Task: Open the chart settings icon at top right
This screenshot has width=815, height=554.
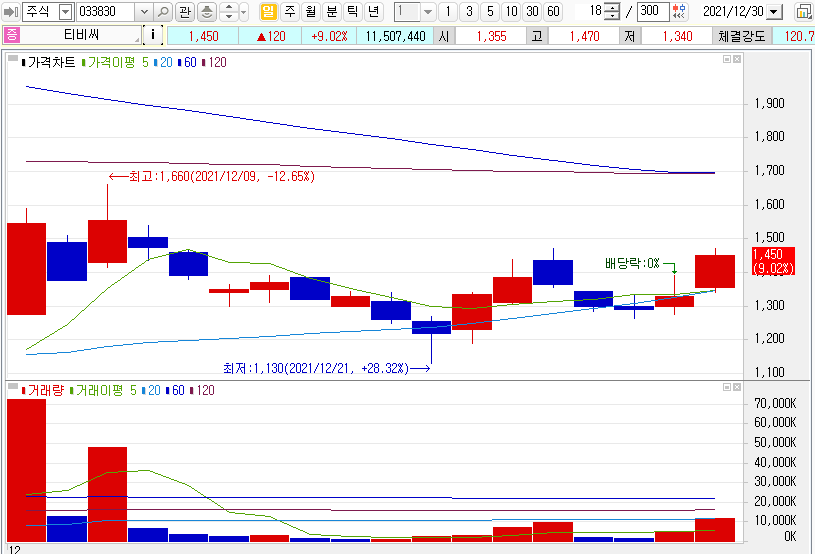Action: (803, 12)
